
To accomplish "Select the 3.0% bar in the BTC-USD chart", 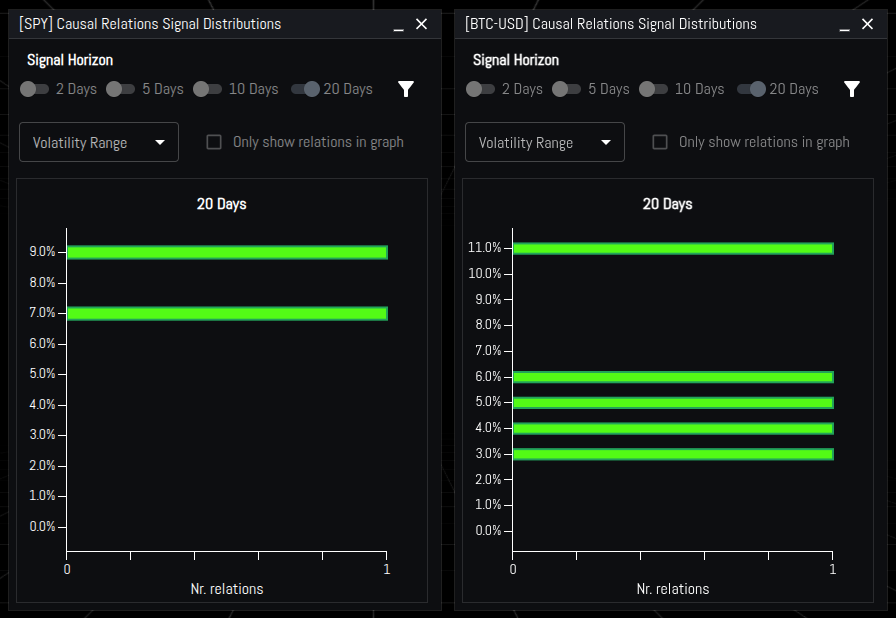I will point(673,454).
